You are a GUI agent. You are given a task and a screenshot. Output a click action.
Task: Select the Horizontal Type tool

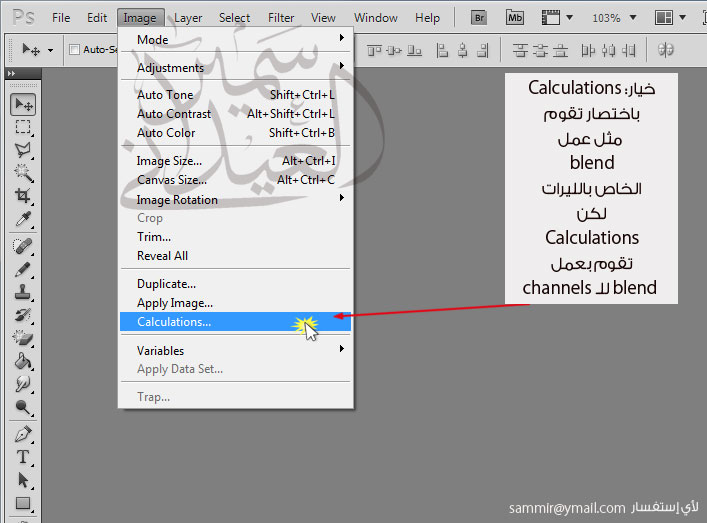[23, 457]
